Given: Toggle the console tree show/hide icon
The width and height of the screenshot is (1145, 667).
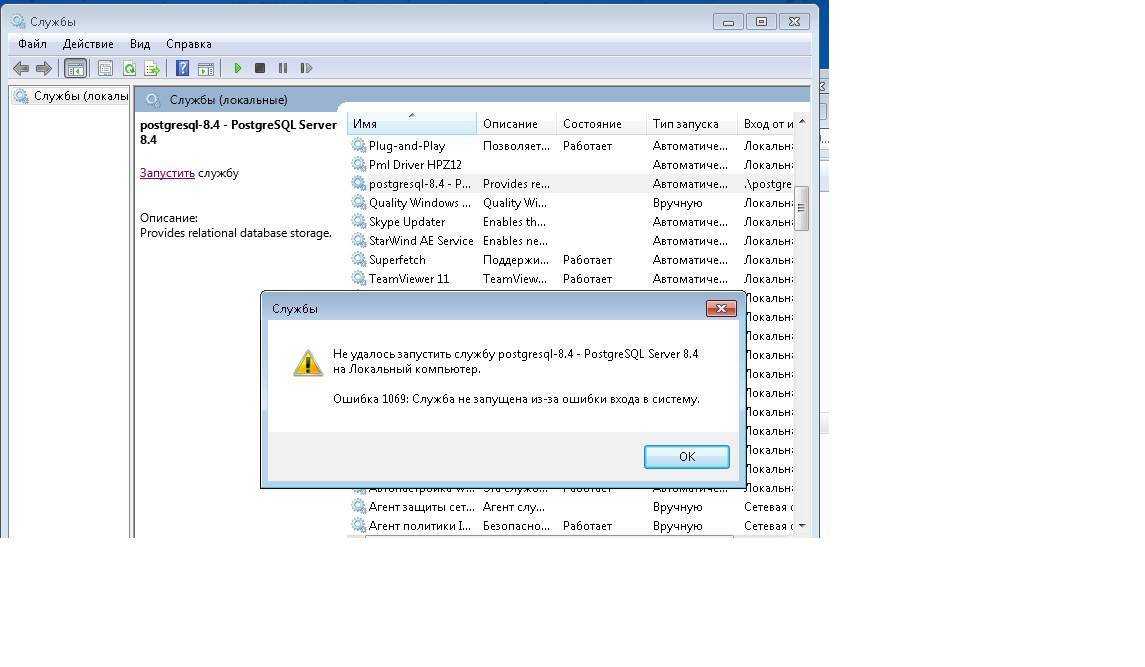Looking at the screenshot, I should click(75, 69).
